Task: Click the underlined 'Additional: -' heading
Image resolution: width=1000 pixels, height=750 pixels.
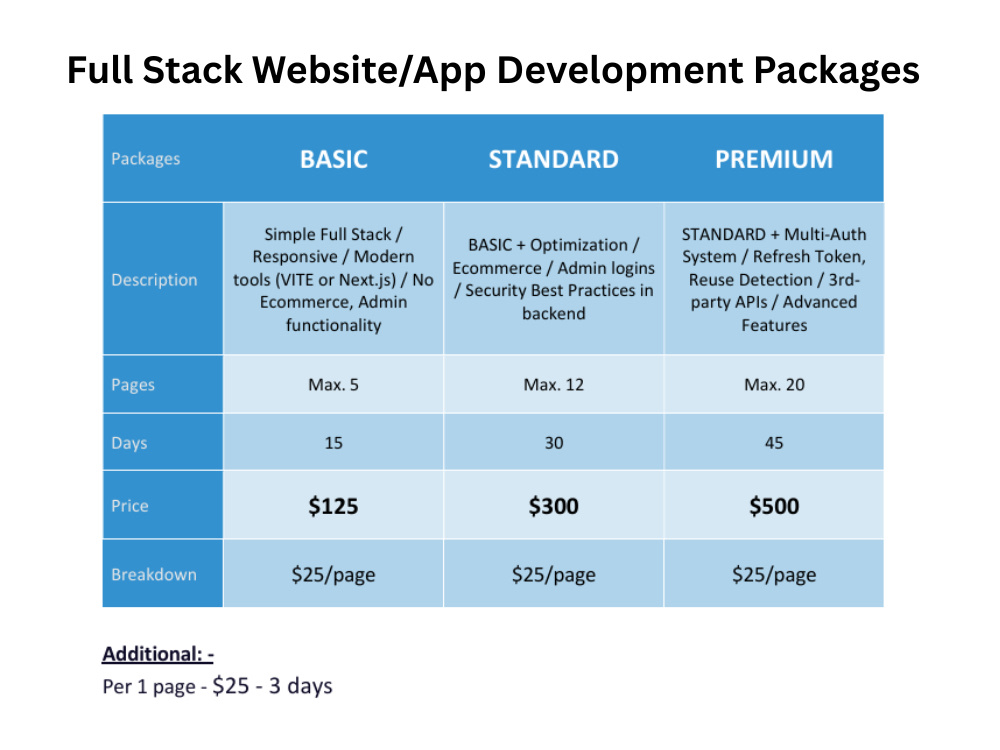Action: 158,654
